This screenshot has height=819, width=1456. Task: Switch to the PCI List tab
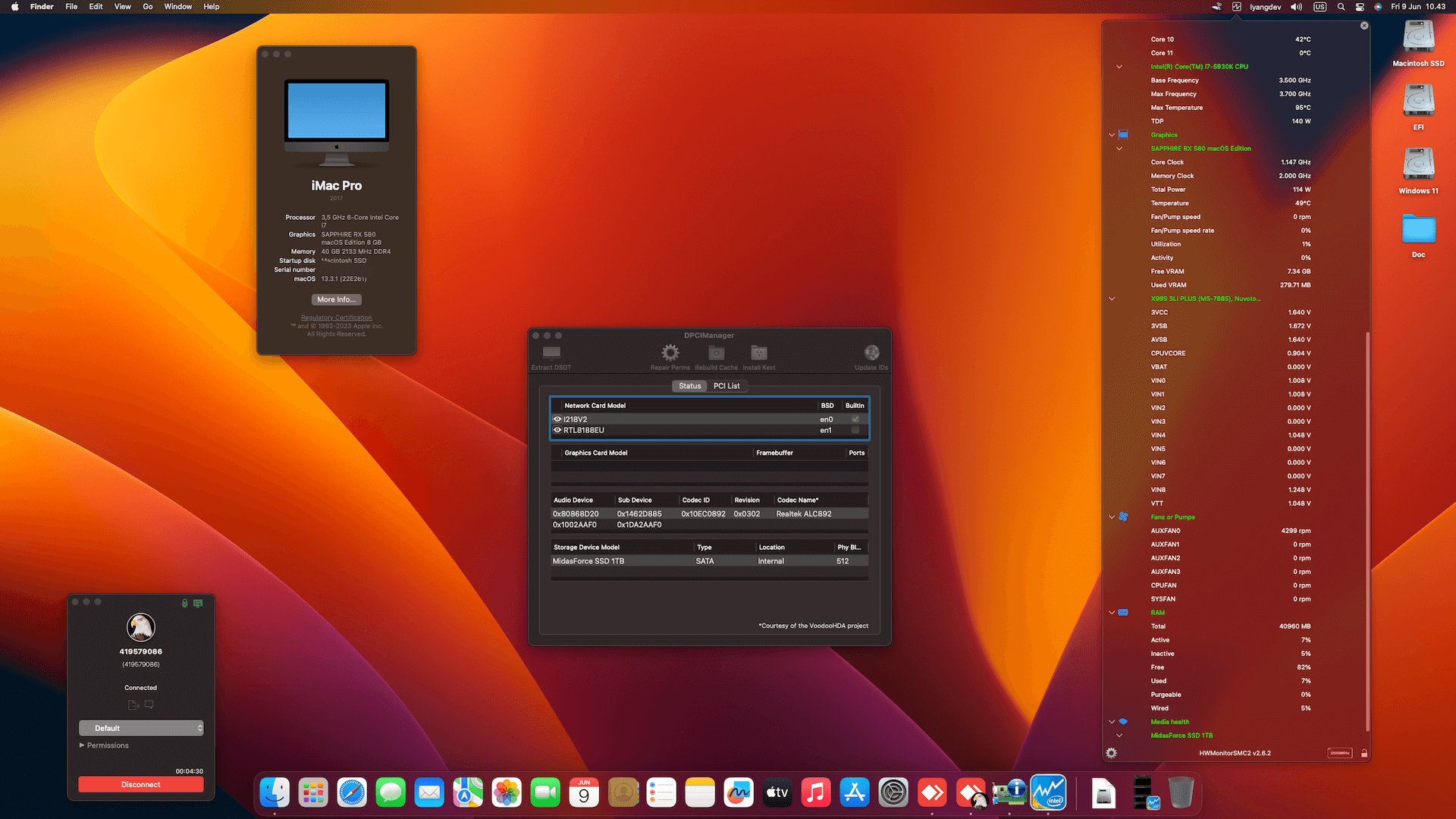click(726, 386)
